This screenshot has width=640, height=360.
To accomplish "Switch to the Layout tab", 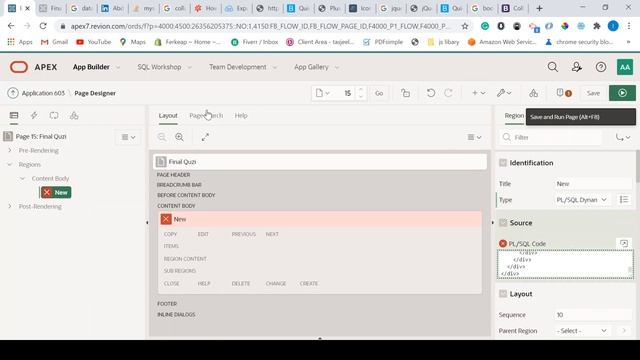I will (168, 116).
